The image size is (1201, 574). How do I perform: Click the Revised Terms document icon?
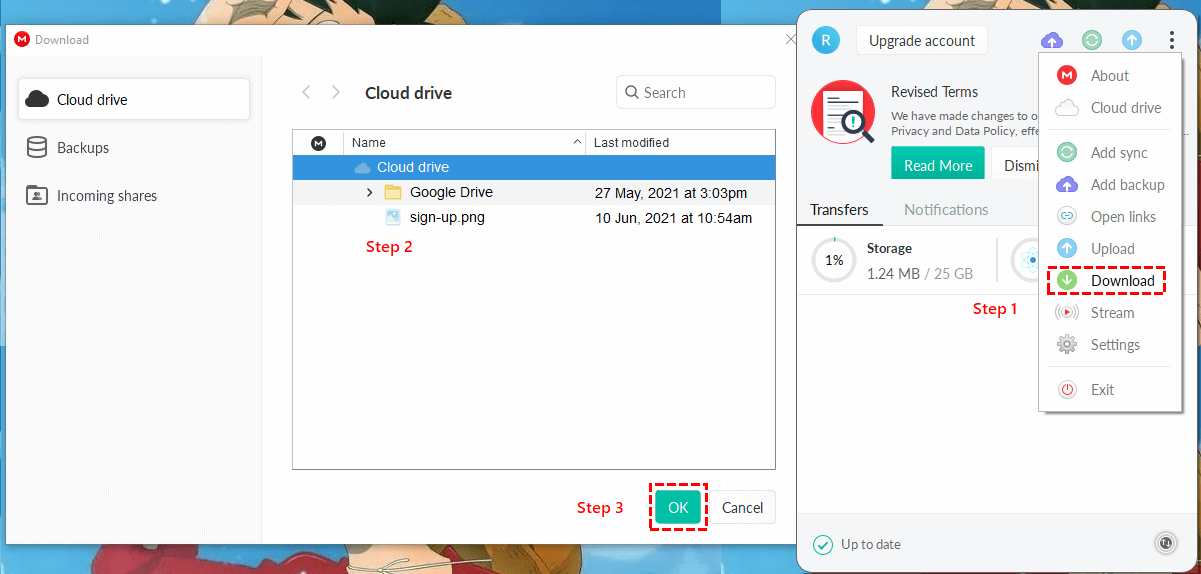(843, 112)
